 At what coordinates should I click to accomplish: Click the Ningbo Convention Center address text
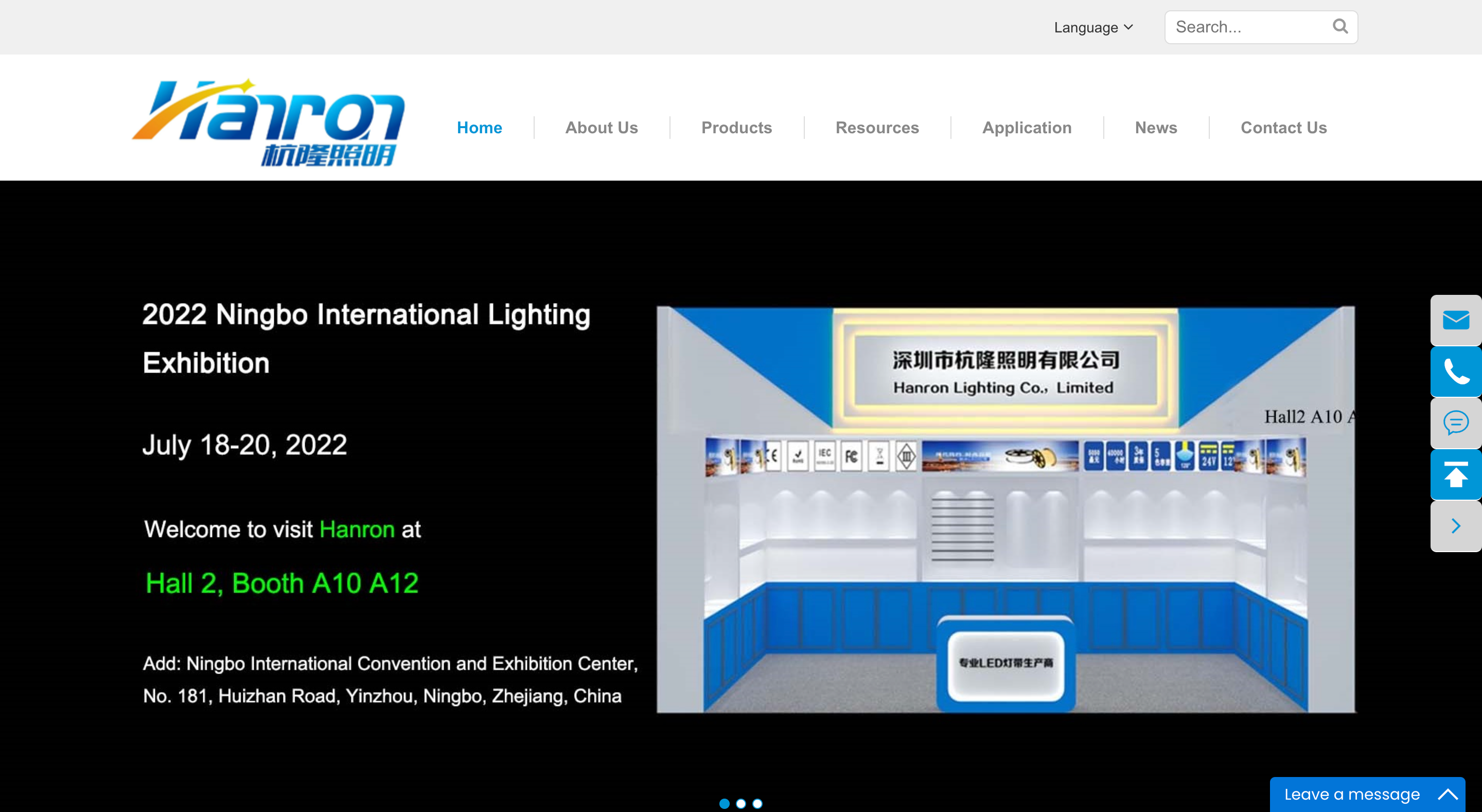pyautogui.click(x=390, y=680)
